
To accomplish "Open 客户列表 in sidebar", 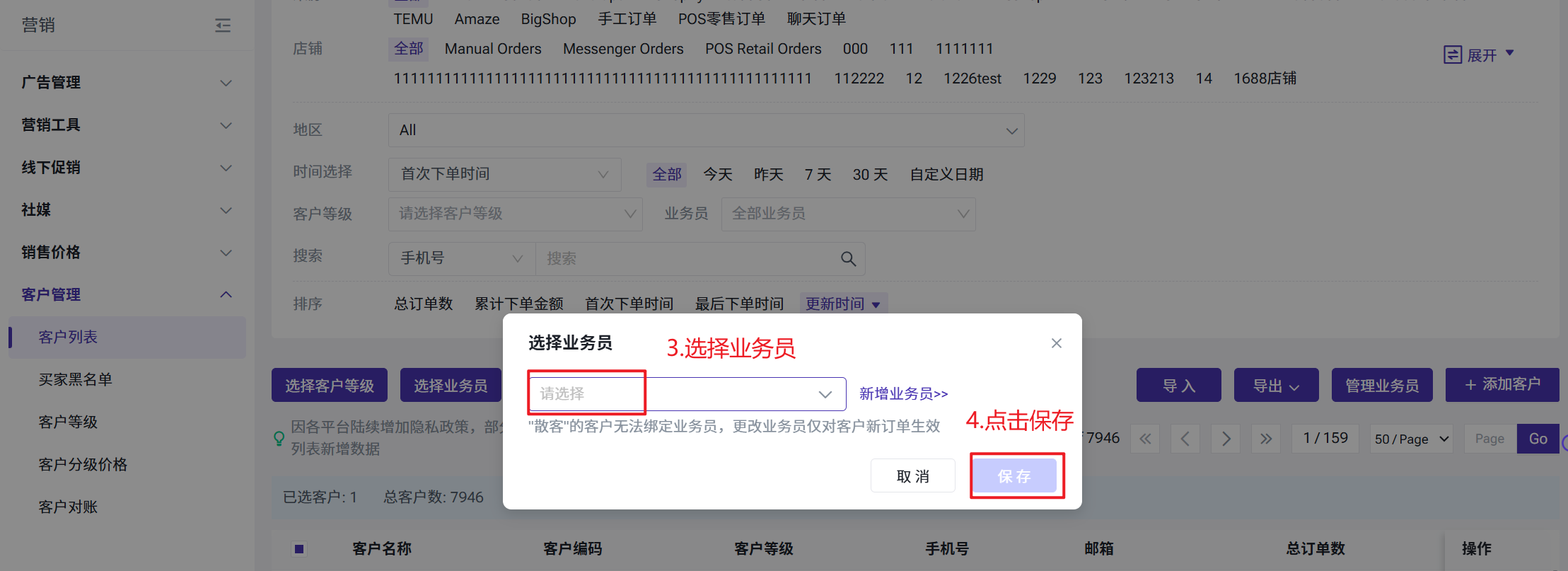I will [127, 337].
